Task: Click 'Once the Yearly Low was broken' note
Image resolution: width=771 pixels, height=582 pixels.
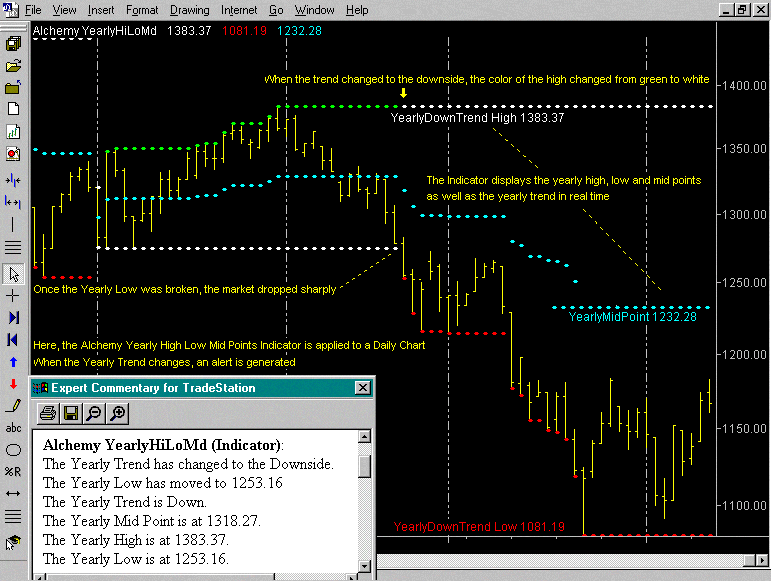Action: [184, 289]
